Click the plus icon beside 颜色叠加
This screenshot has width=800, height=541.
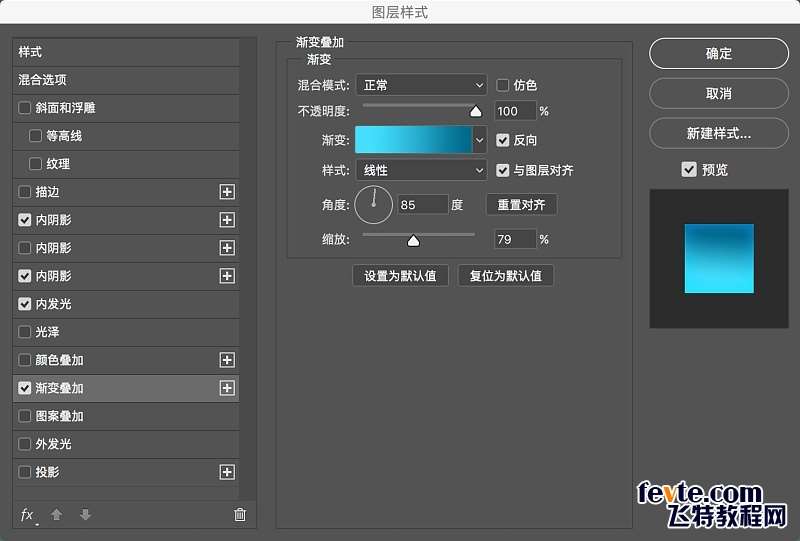pyautogui.click(x=227, y=360)
